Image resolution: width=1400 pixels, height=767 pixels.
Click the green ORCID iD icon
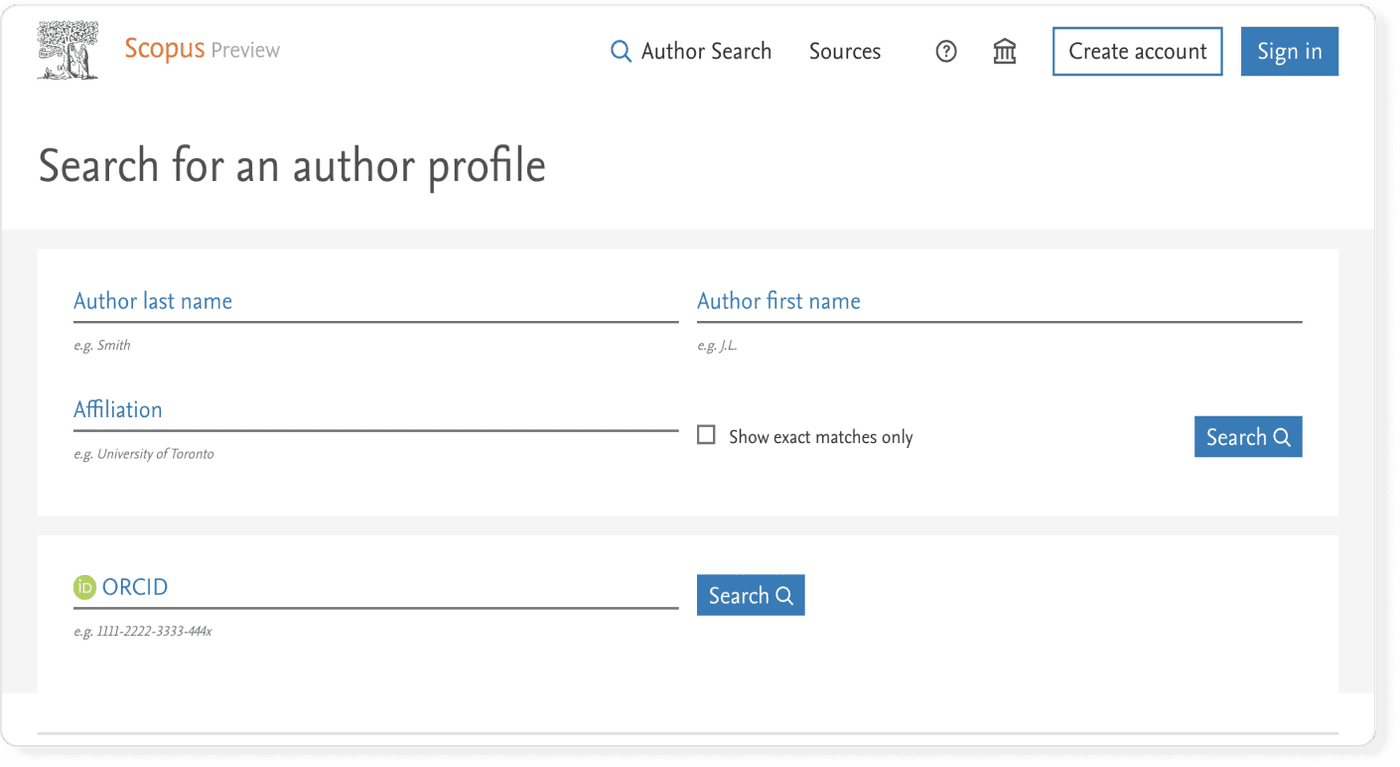(x=84, y=587)
